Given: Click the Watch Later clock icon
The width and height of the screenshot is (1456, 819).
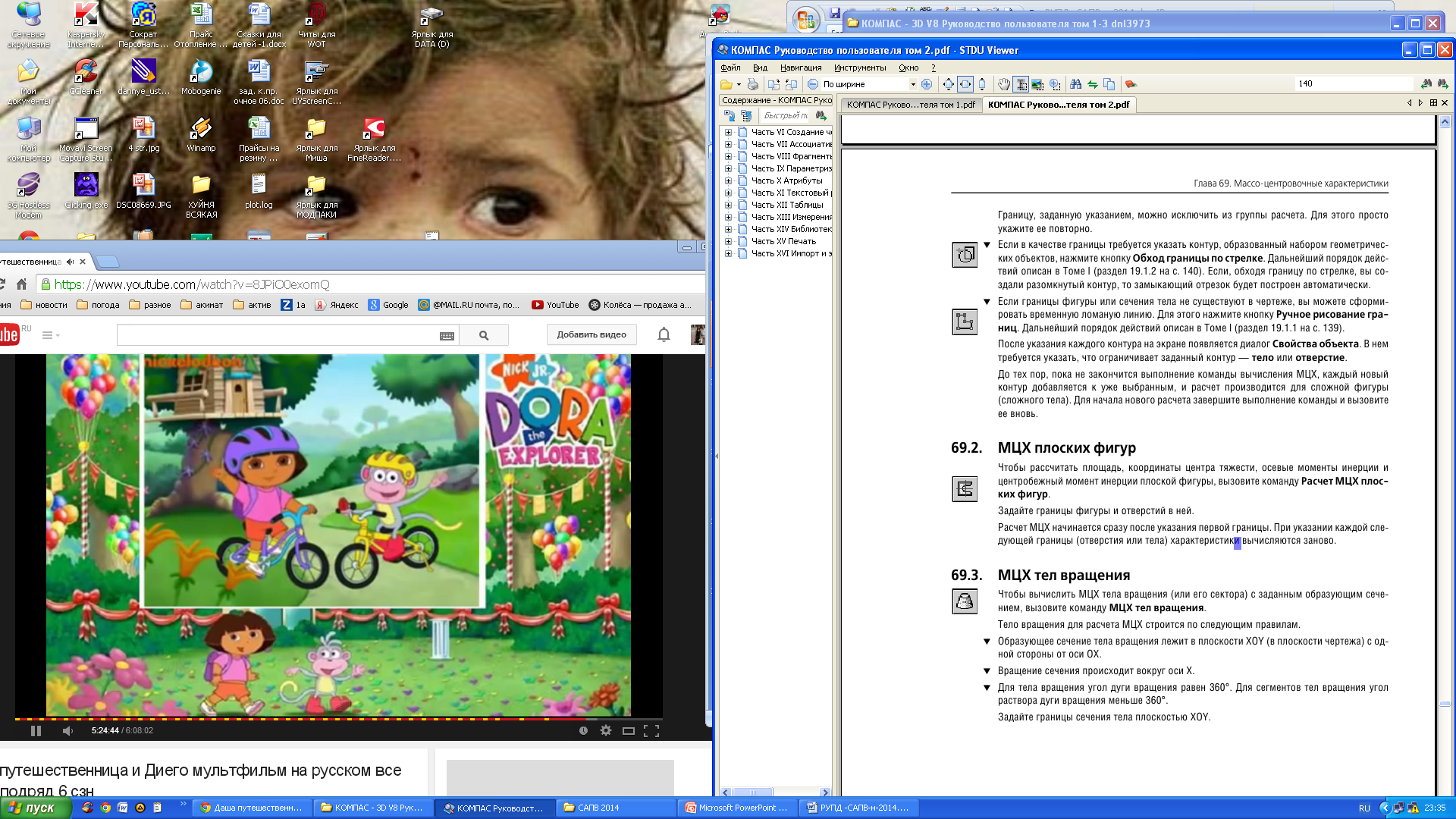Looking at the screenshot, I should 583,730.
